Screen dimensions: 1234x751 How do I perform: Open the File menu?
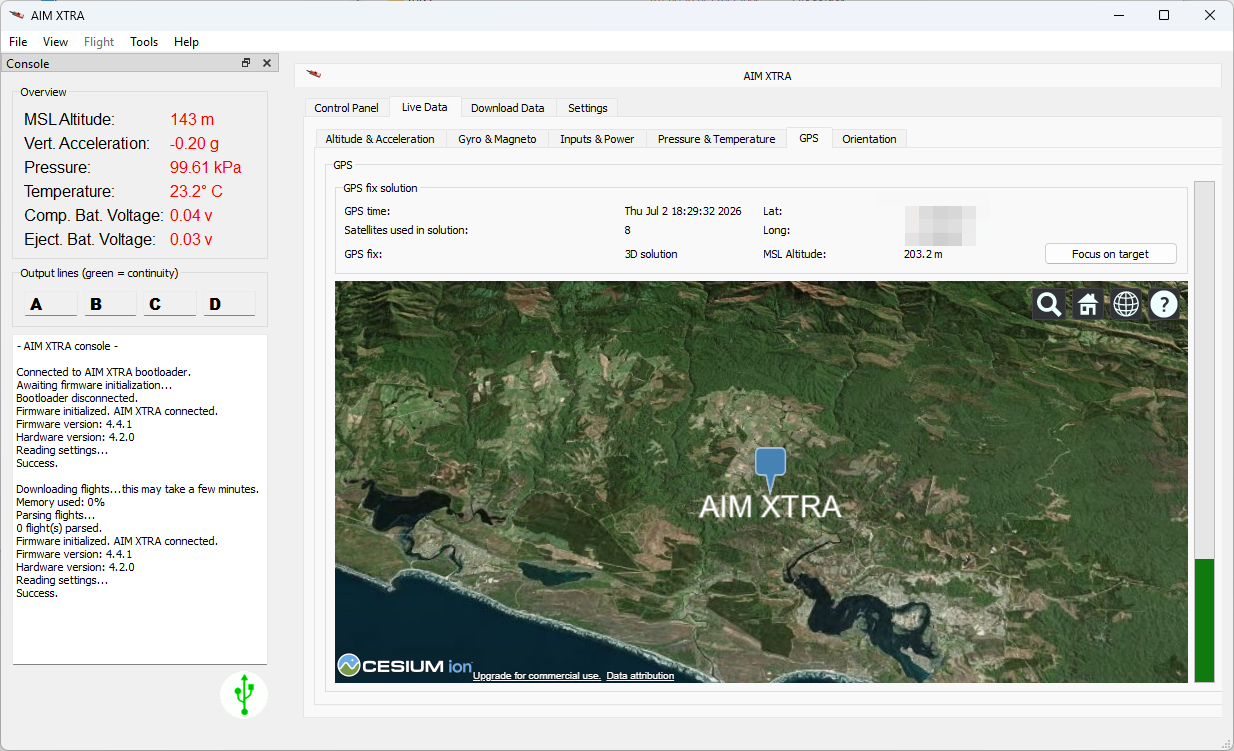18,42
